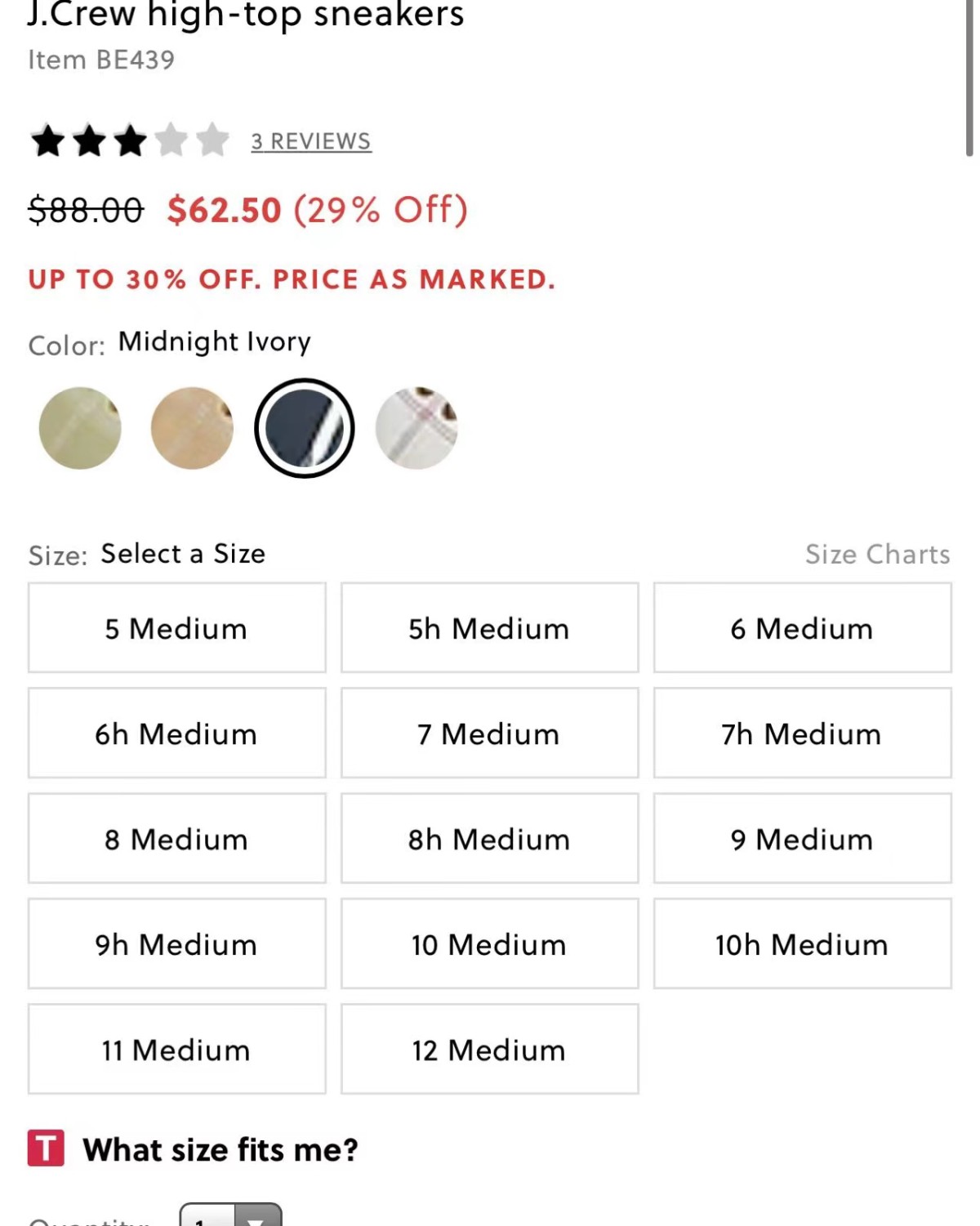This screenshot has height=1226, width=980.
Task: Select size 7 Medium
Action: click(x=489, y=733)
